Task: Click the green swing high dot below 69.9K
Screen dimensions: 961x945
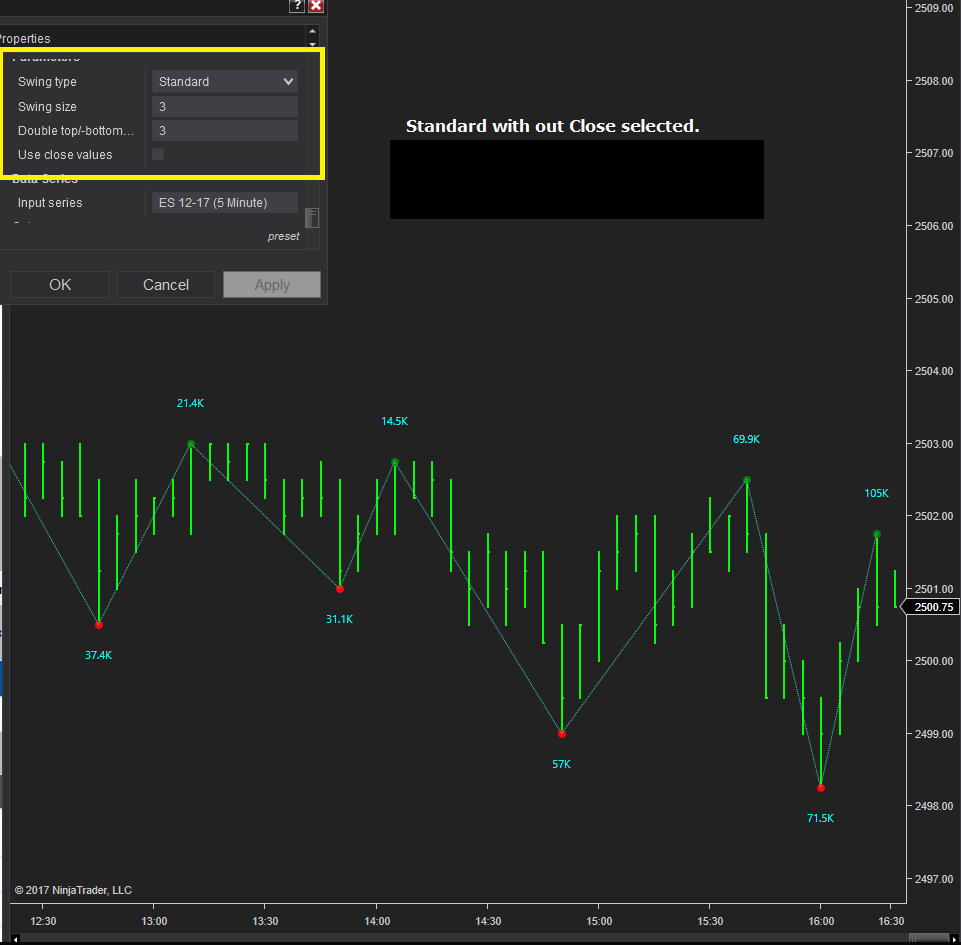Action: tap(747, 480)
